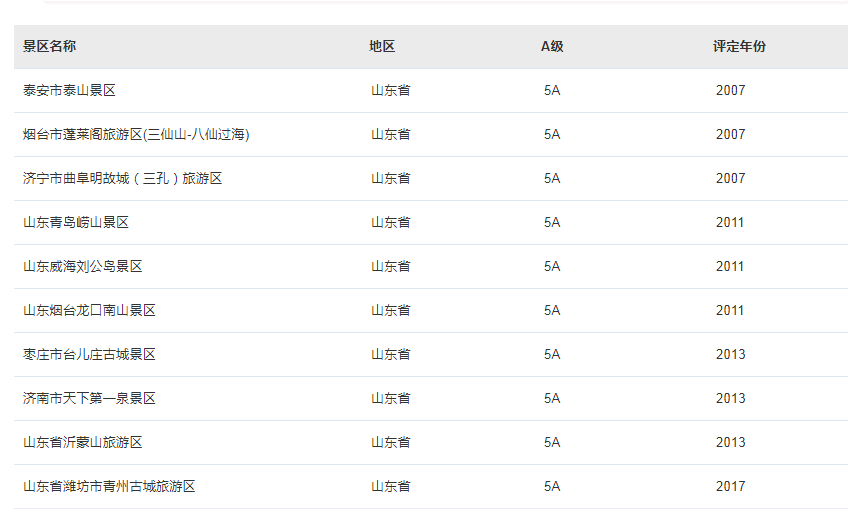
Task: Open 济南市天下第一泉景区 entry
Action: tap(89, 399)
